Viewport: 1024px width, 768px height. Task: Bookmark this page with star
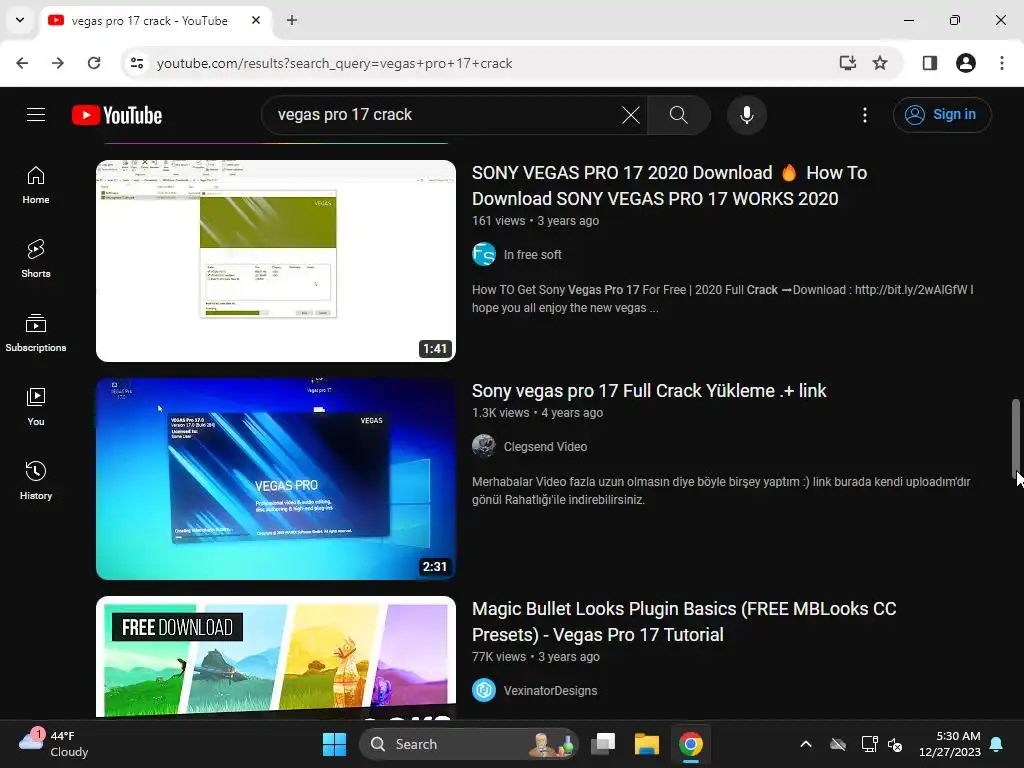[x=880, y=63]
